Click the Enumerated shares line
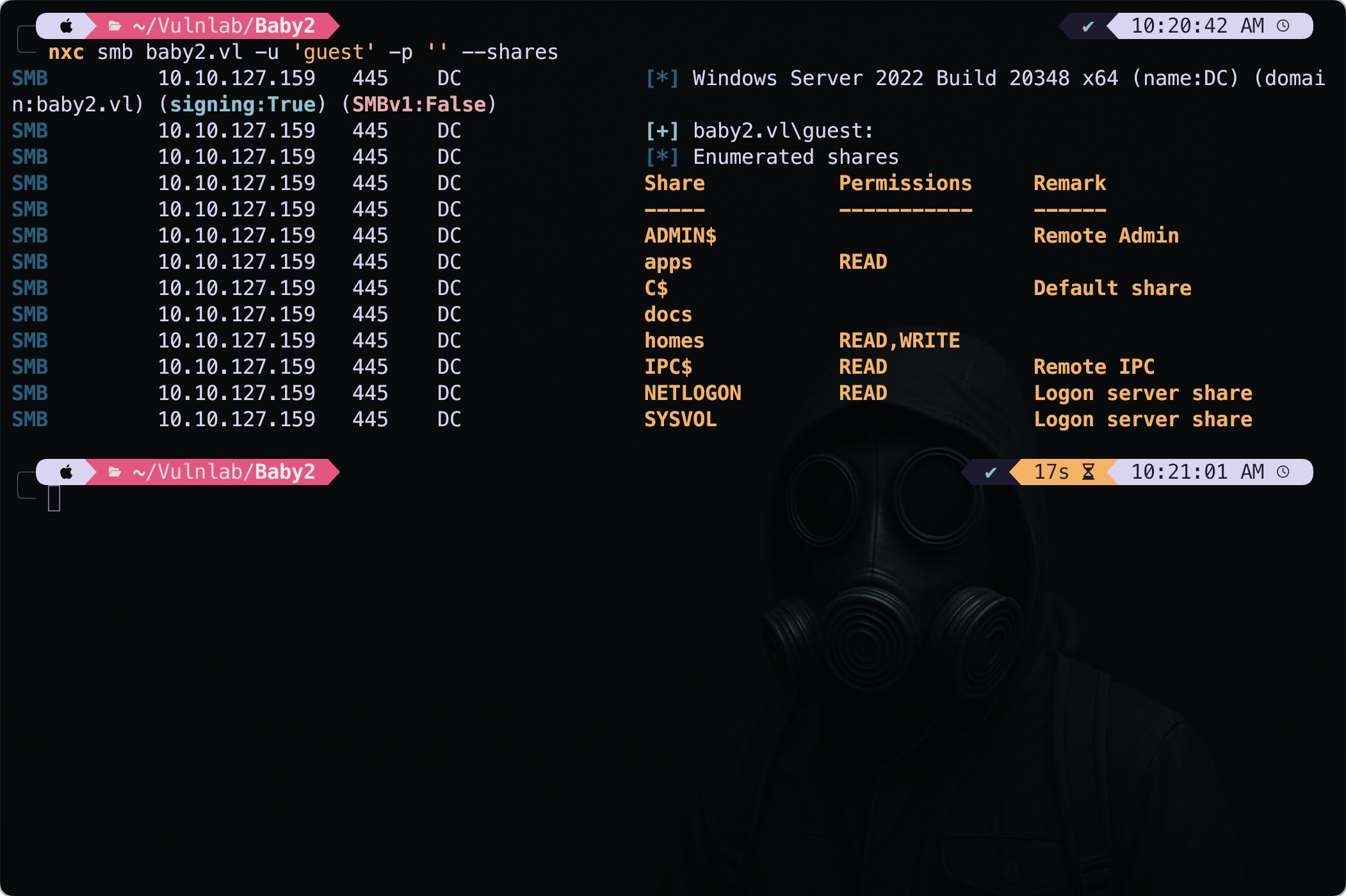The height and width of the screenshot is (896, 1346). (x=795, y=157)
